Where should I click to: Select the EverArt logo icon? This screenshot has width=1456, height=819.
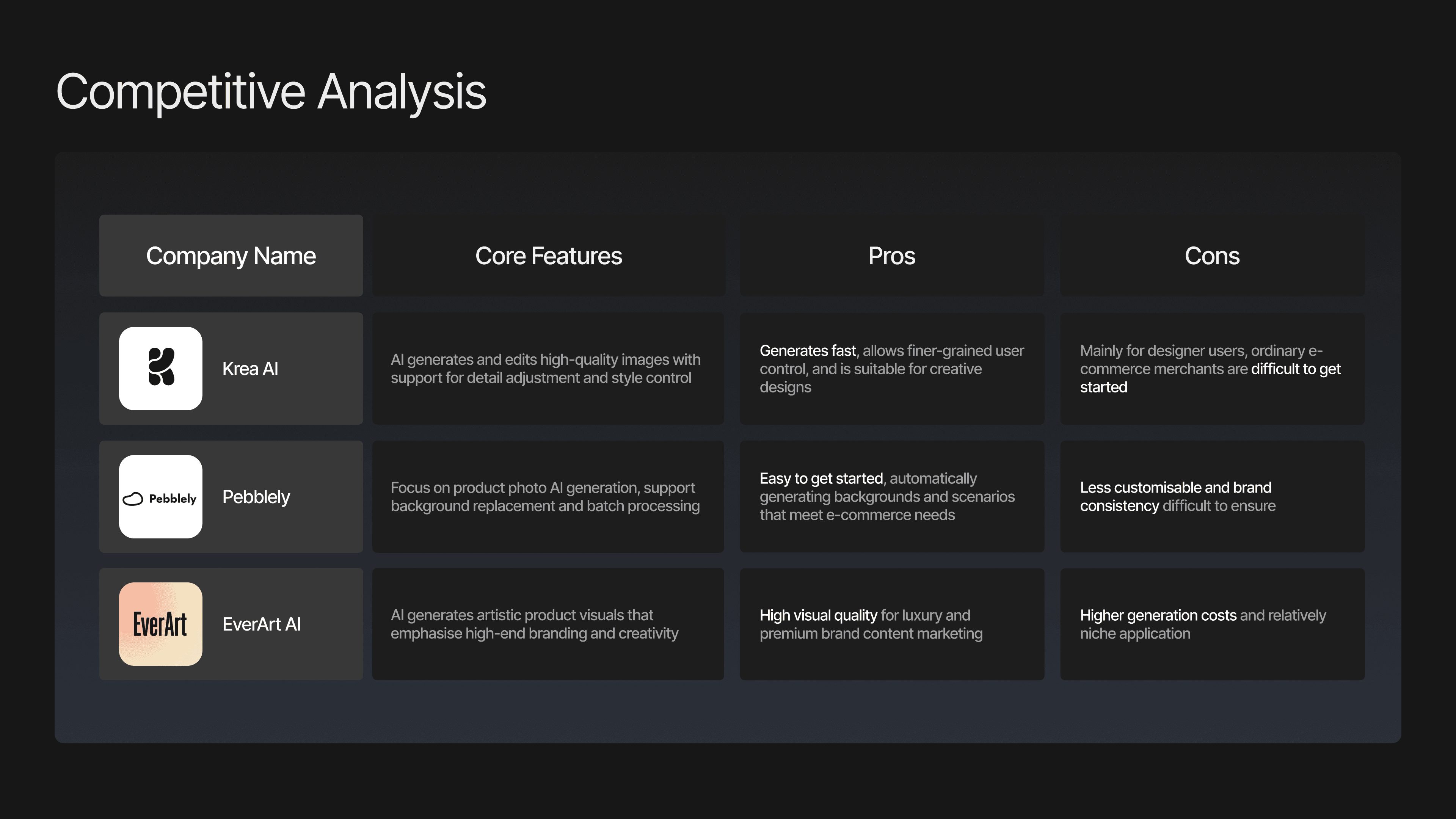[160, 624]
